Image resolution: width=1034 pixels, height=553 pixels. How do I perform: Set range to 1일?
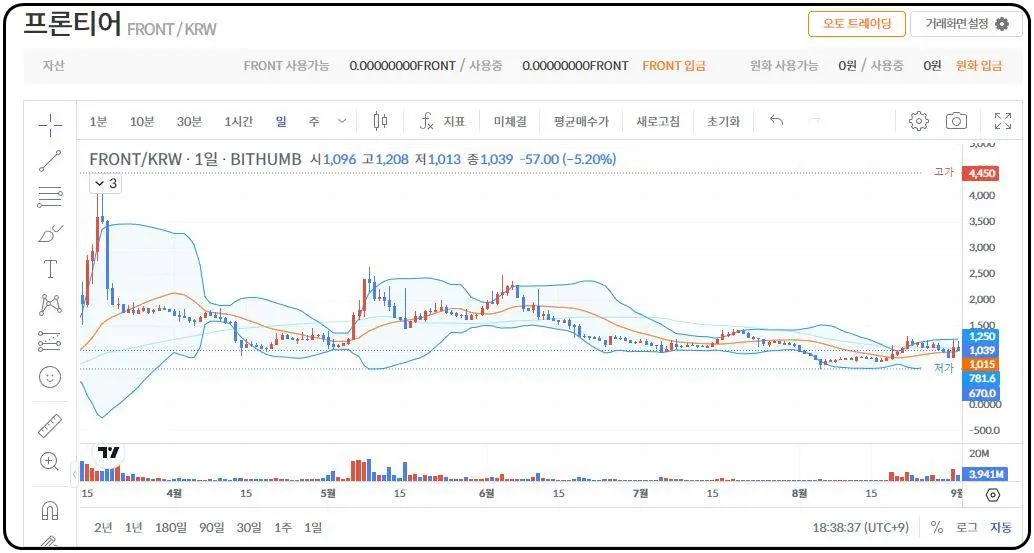coord(313,527)
